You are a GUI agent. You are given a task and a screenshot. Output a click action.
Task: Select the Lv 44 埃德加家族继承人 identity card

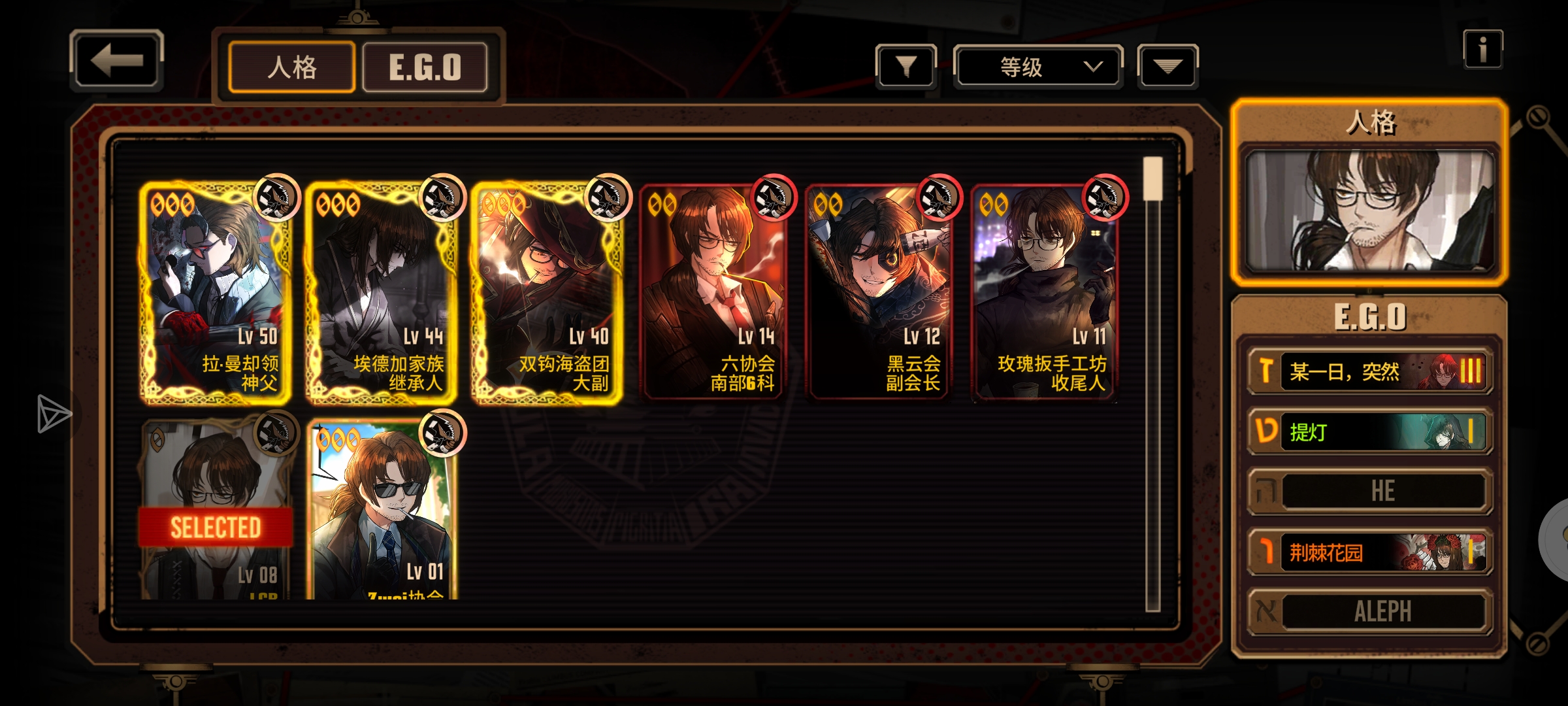[381, 292]
